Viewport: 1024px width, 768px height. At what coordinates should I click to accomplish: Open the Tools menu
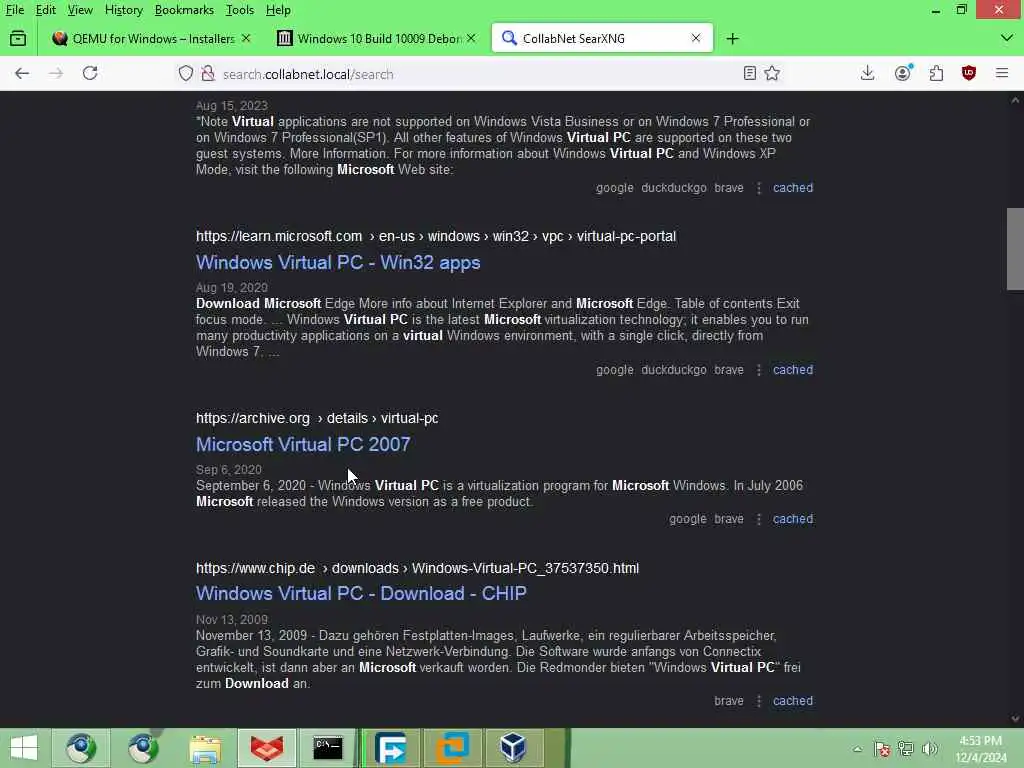(240, 10)
